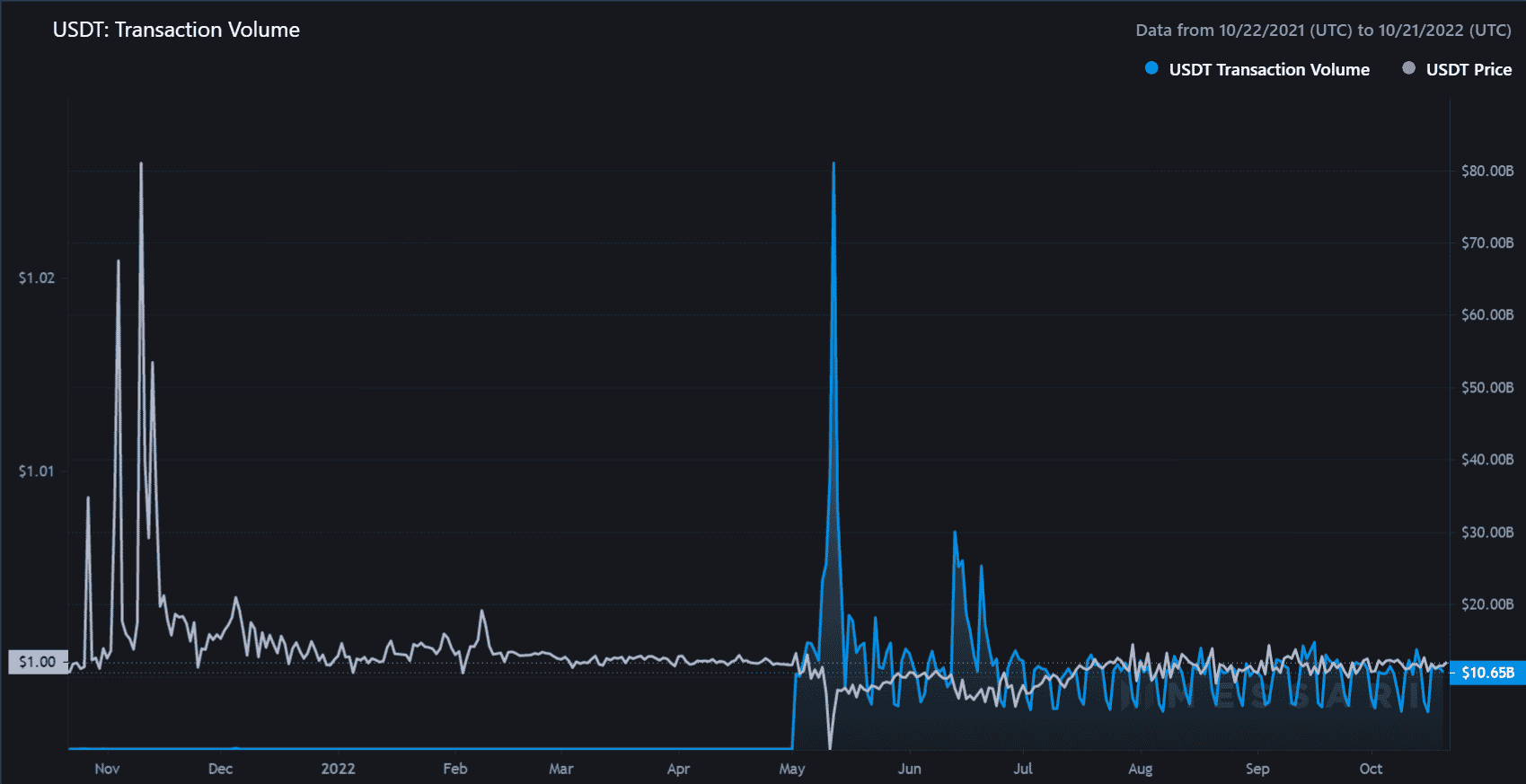Click the Feb label on time axis

tap(455, 769)
